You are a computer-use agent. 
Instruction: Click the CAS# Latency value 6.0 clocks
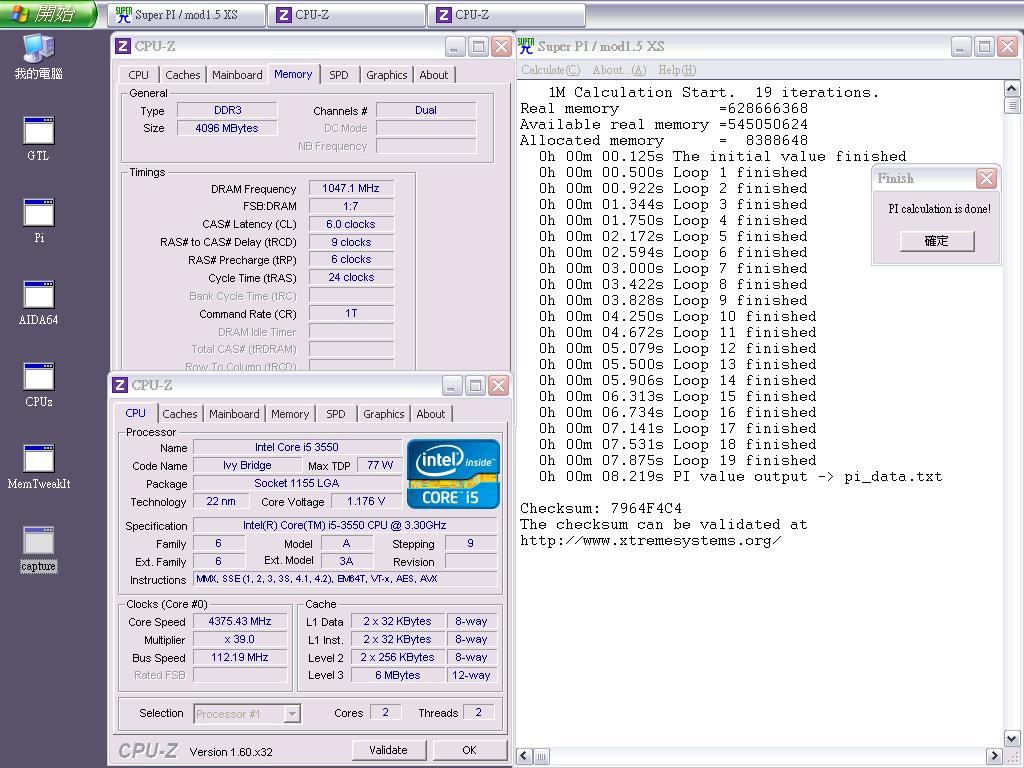coord(351,224)
